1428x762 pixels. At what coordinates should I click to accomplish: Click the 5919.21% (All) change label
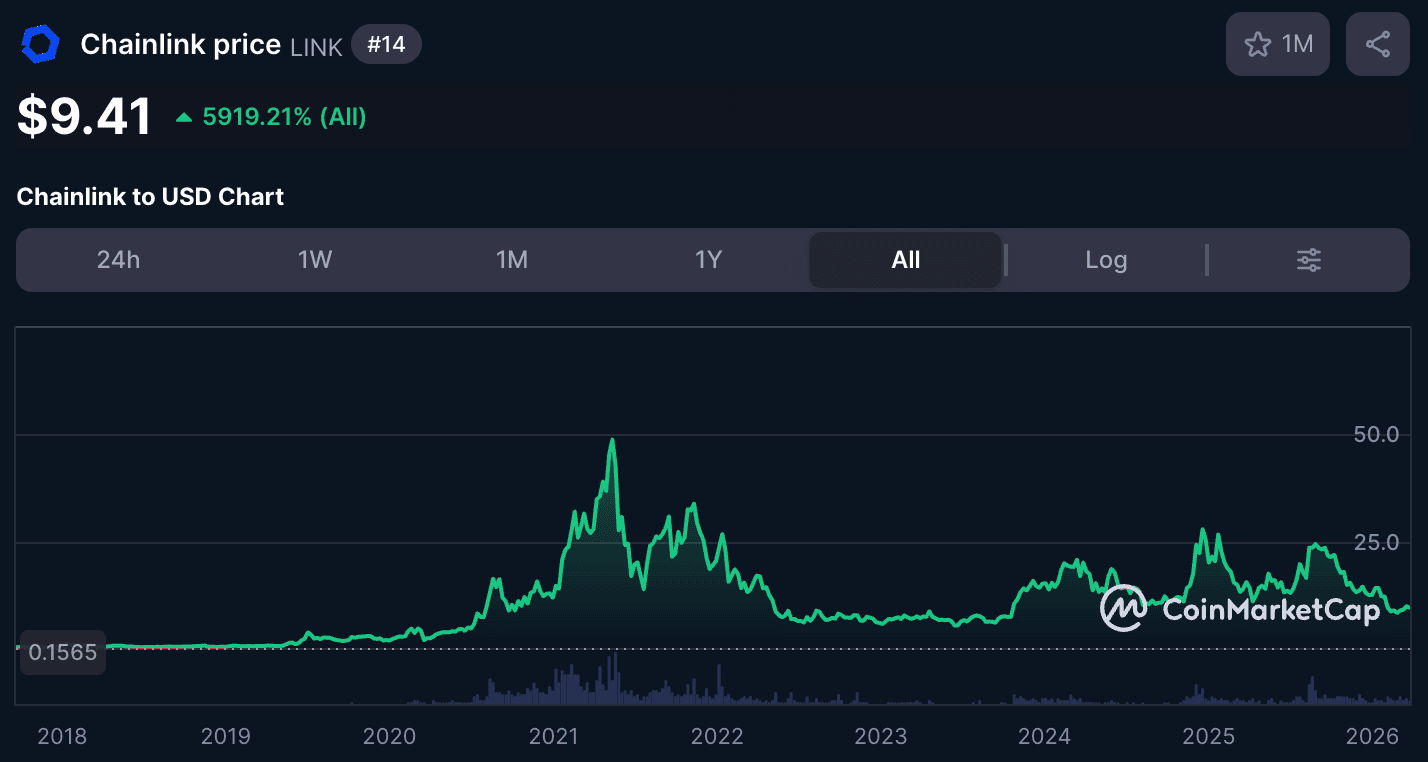pos(284,118)
